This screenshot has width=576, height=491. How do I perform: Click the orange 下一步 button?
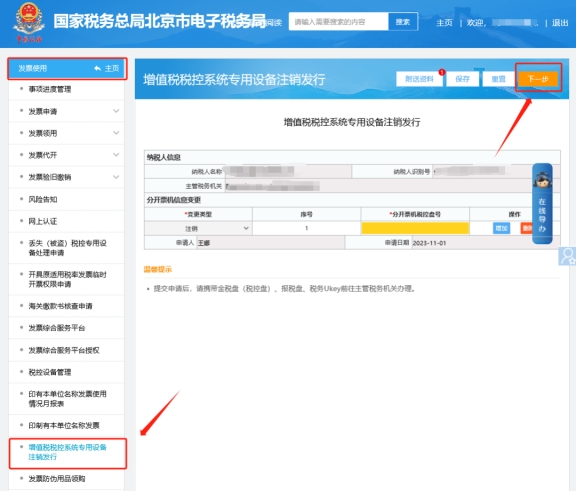538,79
